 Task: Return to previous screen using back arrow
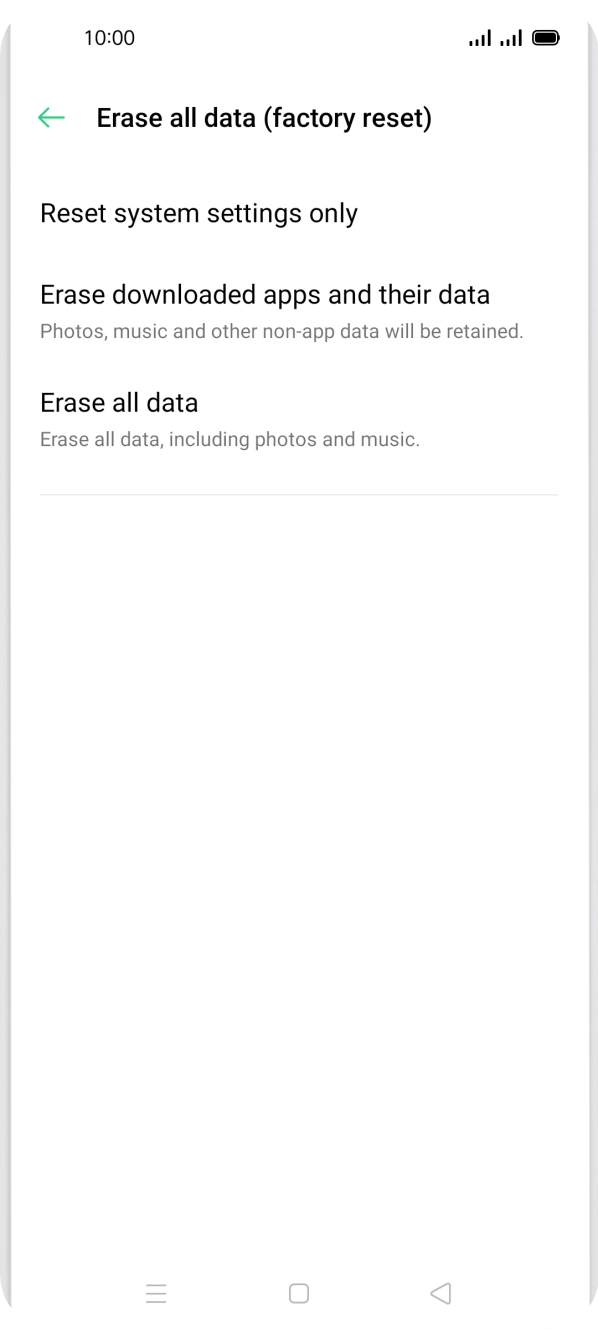coord(50,117)
